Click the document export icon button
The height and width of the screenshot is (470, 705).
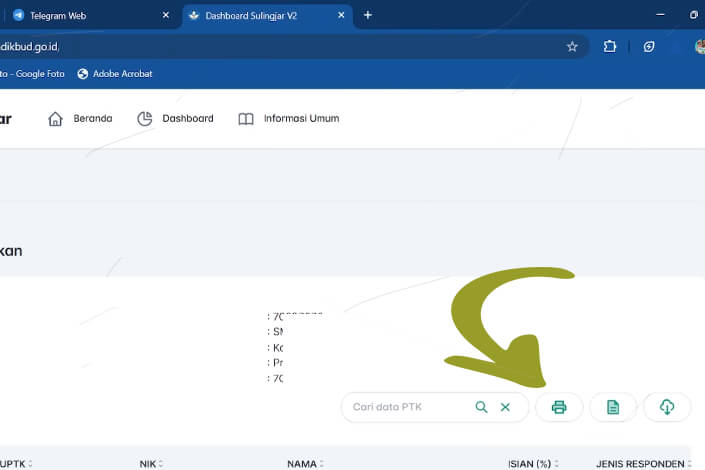pos(613,407)
